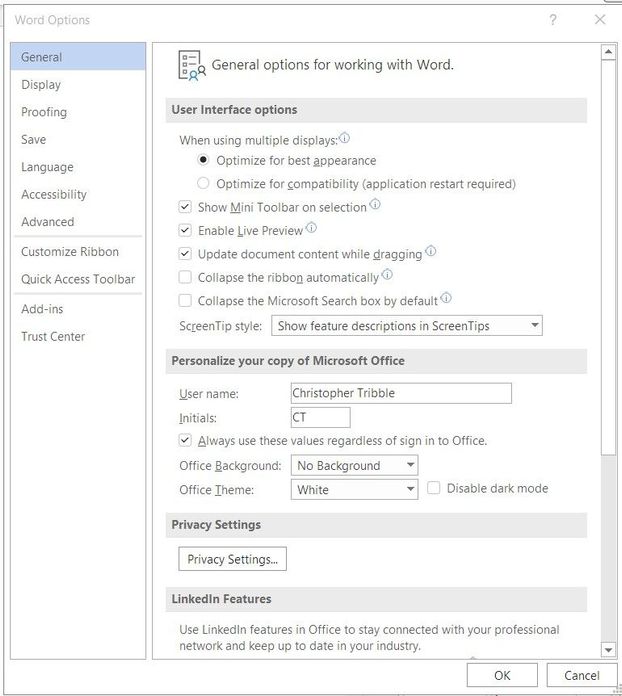Open Quick Access Toolbar settings

78,279
